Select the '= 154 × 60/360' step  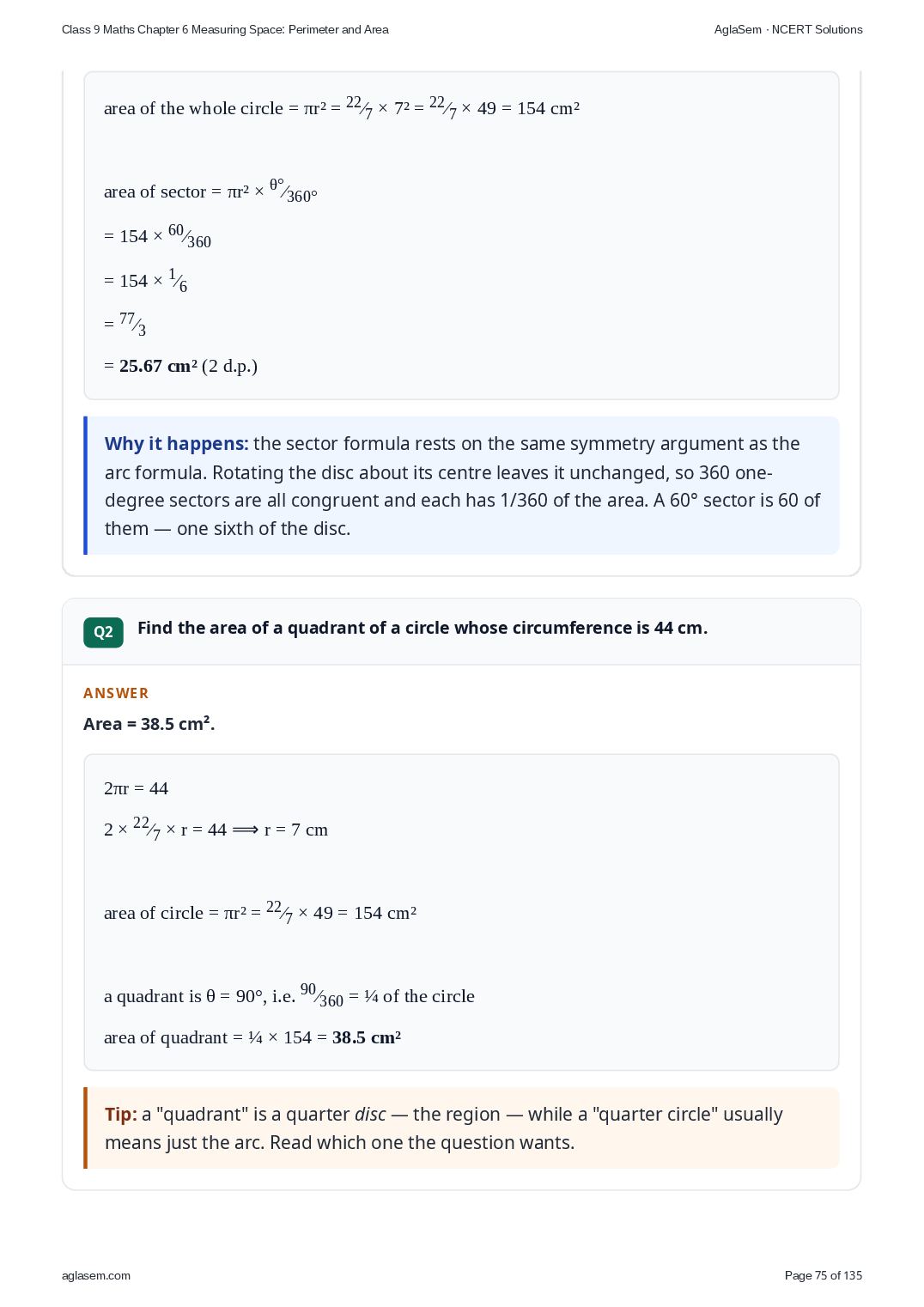coord(157,236)
